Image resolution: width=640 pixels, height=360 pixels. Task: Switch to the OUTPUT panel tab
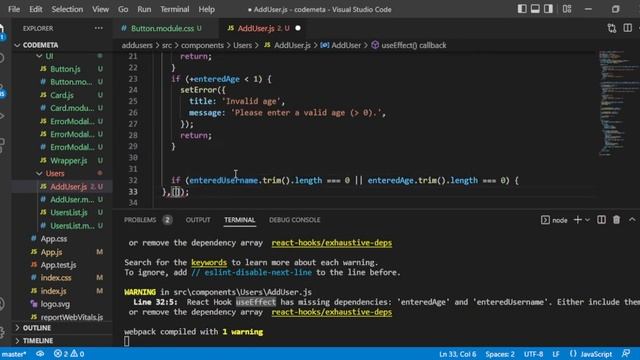pyautogui.click(x=198, y=220)
